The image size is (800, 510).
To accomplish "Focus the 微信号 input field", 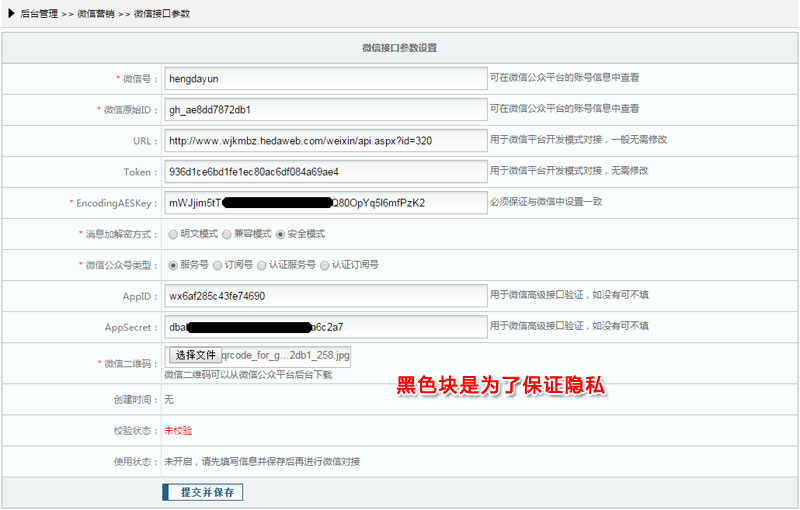I will click(x=325, y=77).
